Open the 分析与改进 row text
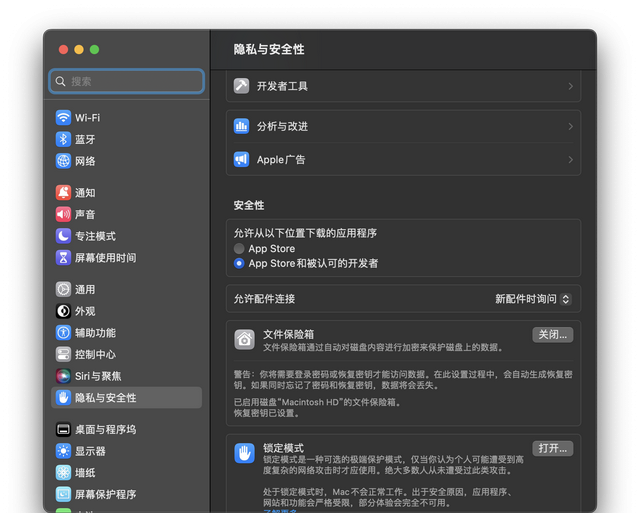 pyautogui.click(x=282, y=127)
